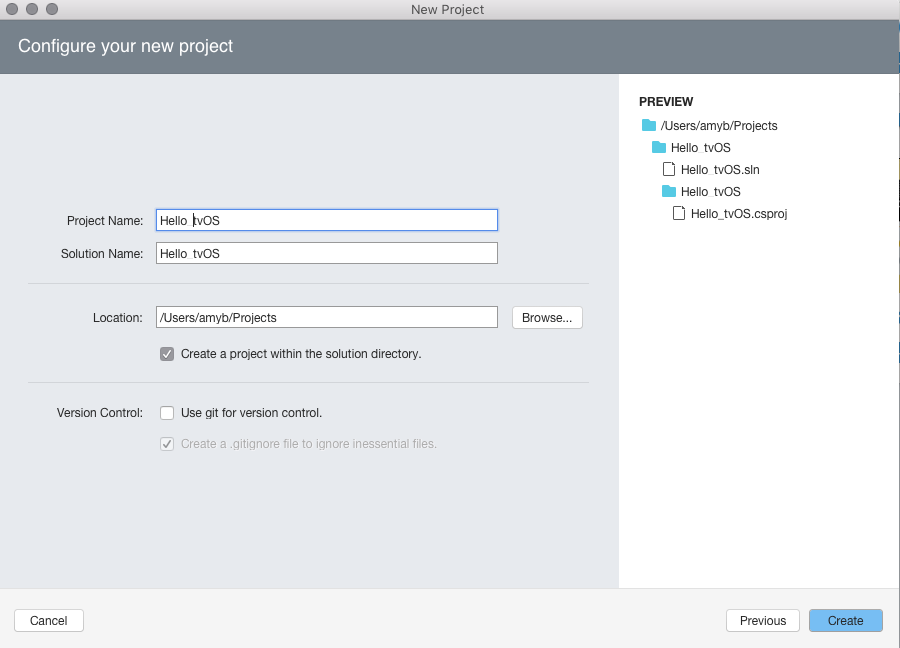Click into the Project Name field

tap(326, 220)
